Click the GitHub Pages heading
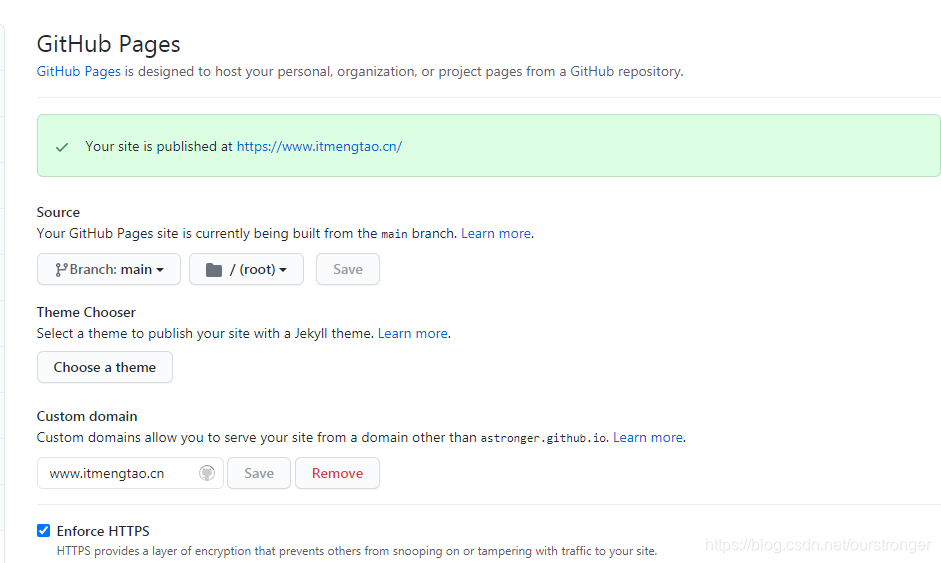This screenshot has width=941, height=563. (x=109, y=44)
